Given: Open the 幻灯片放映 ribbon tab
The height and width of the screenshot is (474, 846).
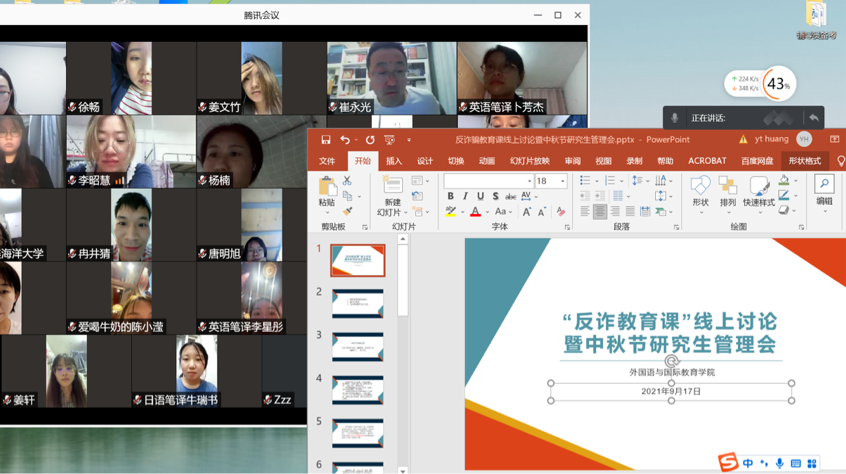Looking at the screenshot, I should tap(529, 161).
